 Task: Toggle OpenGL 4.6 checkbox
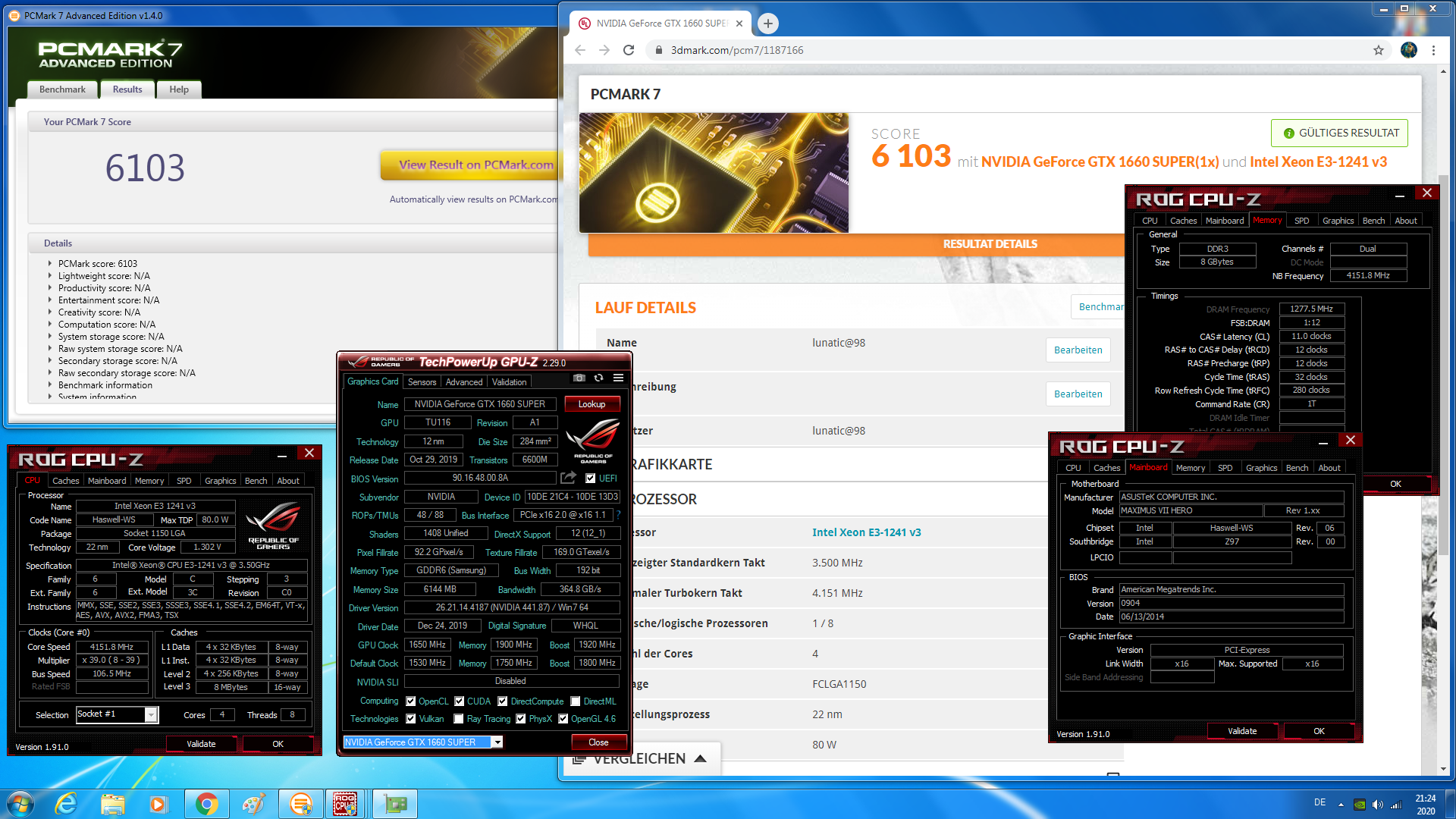click(x=563, y=719)
